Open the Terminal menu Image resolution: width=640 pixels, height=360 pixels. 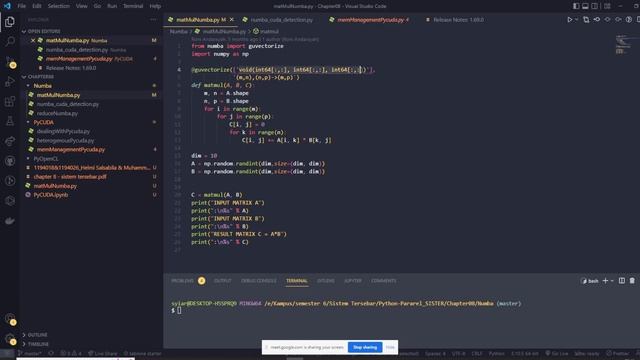(133, 6)
